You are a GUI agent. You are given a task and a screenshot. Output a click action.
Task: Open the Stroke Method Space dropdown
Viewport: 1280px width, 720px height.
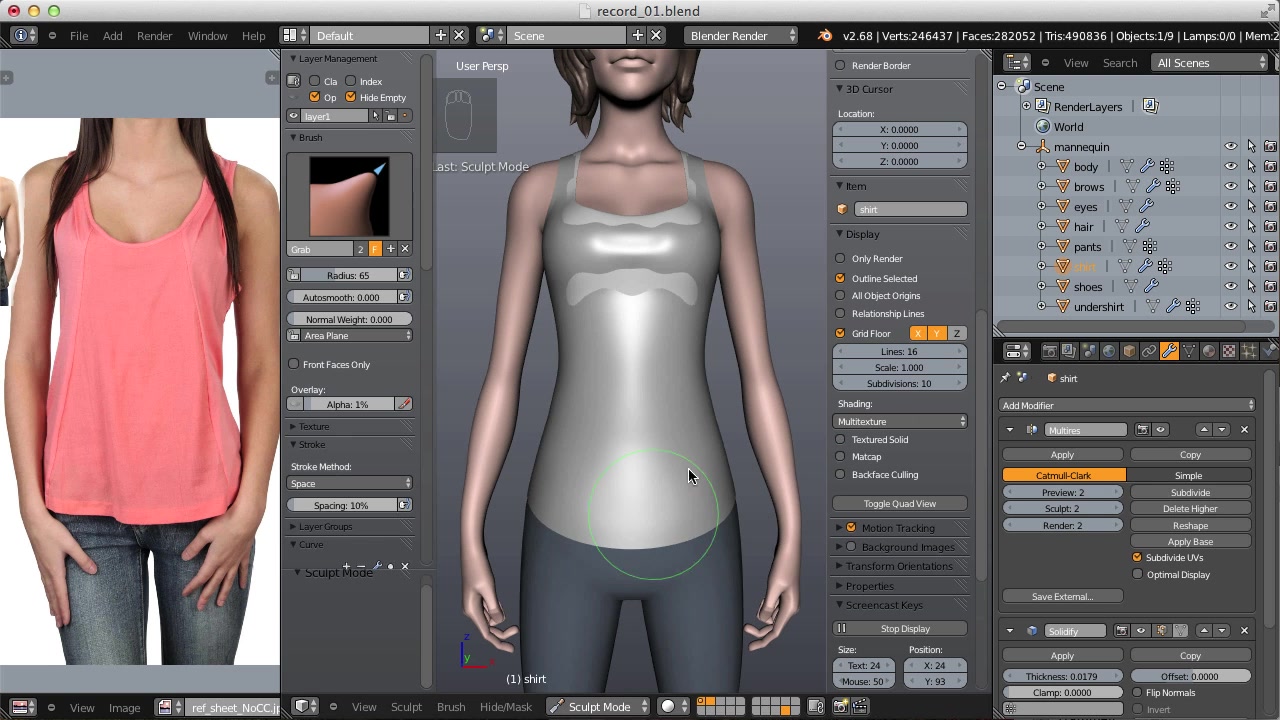pos(350,484)
